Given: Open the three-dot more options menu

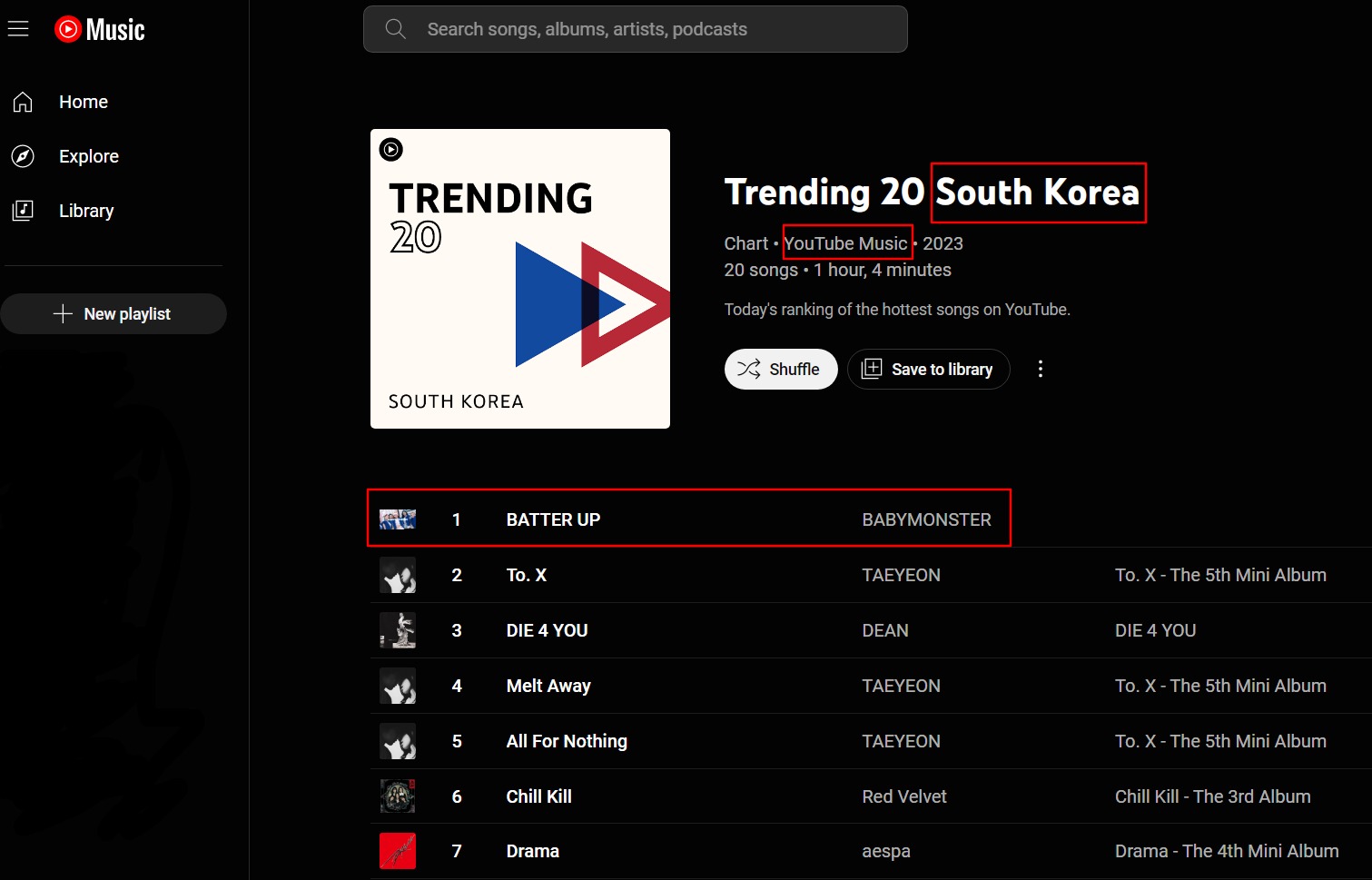Looking at the screenshot, I should (x=1041, y=369).
